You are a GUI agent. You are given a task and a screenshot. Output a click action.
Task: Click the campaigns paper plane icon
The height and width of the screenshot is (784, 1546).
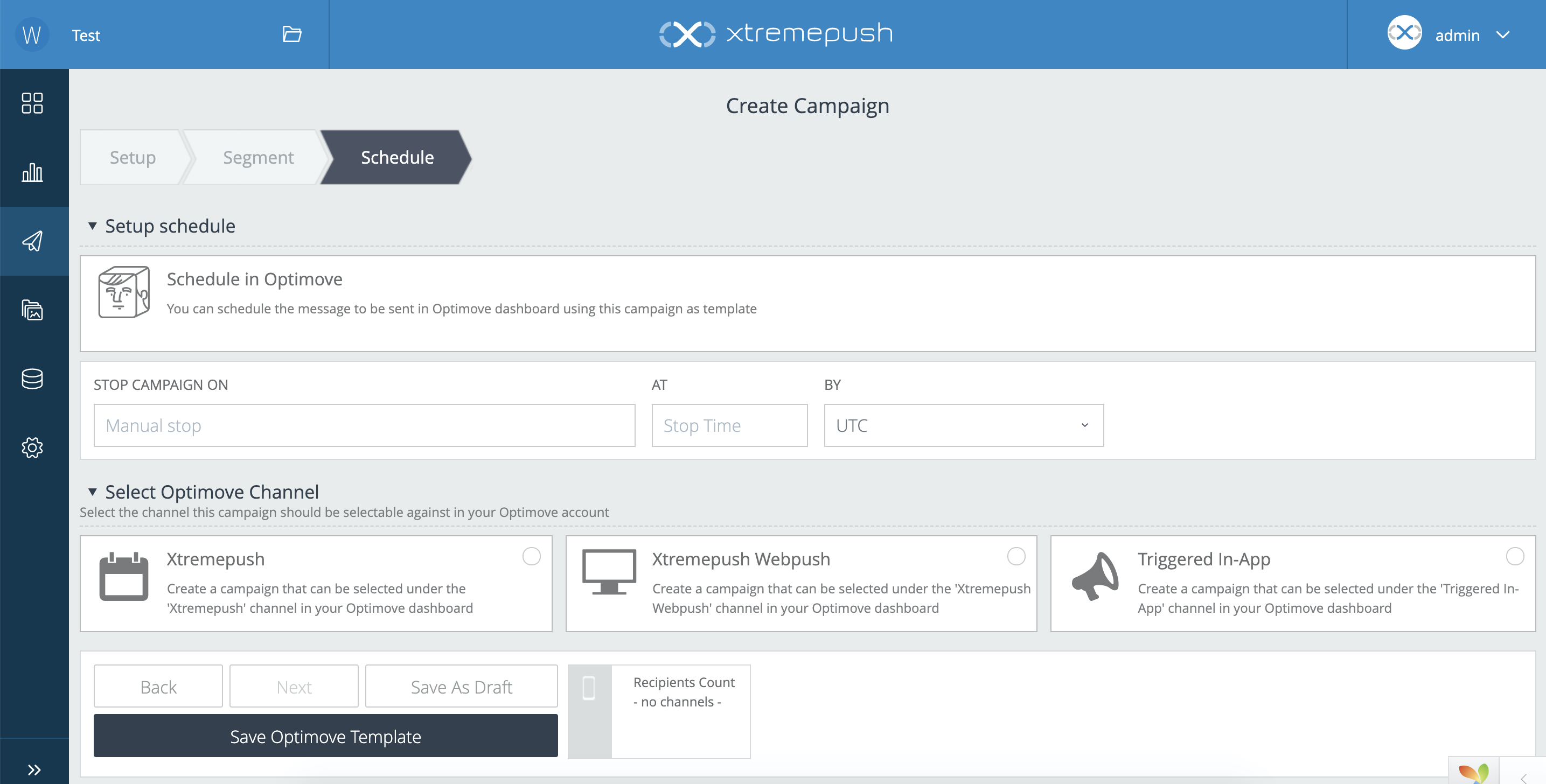(32, 241)
